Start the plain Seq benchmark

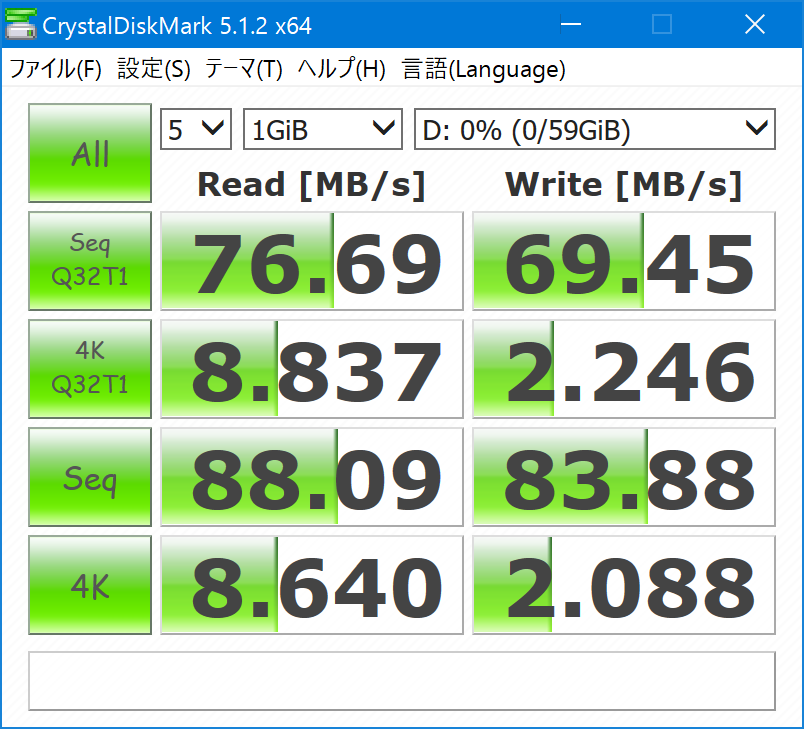point(90,477)
